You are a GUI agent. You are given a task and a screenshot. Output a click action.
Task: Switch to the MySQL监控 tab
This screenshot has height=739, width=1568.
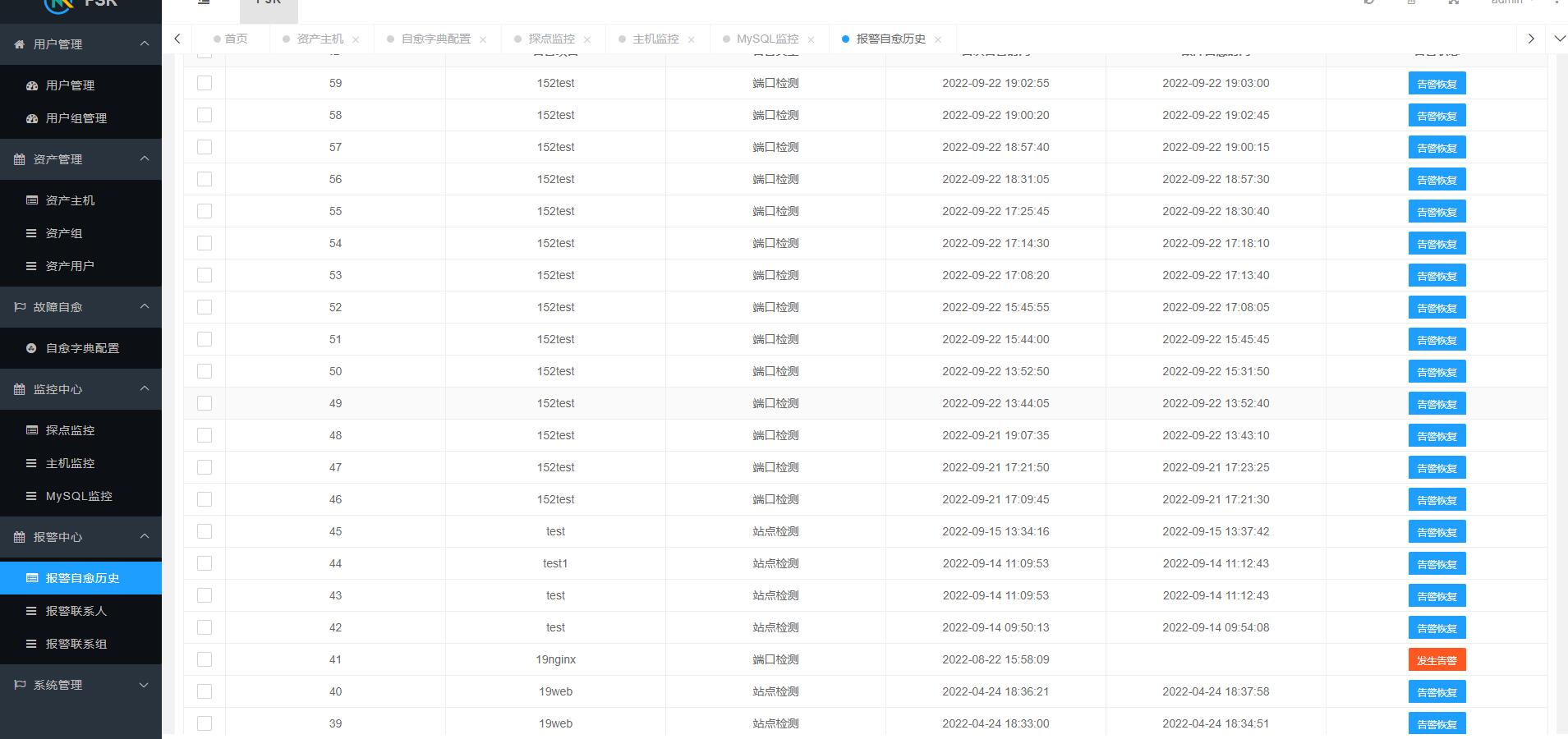point(768,39)
